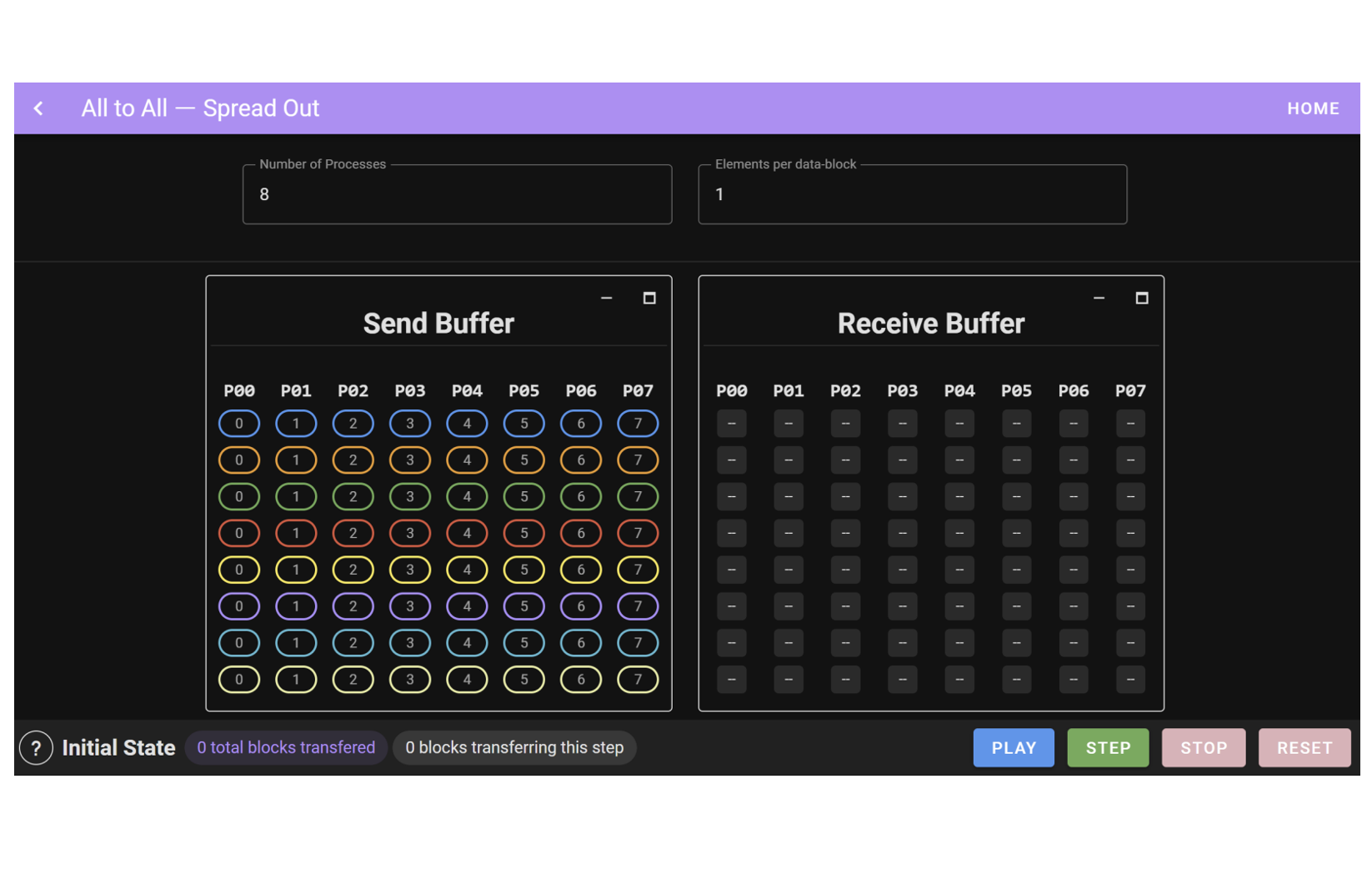The height and width of the screenshot is (889, 1372).
Task: Click pale yellow block 7 in bottom row
Action: (x=638, y=680)
